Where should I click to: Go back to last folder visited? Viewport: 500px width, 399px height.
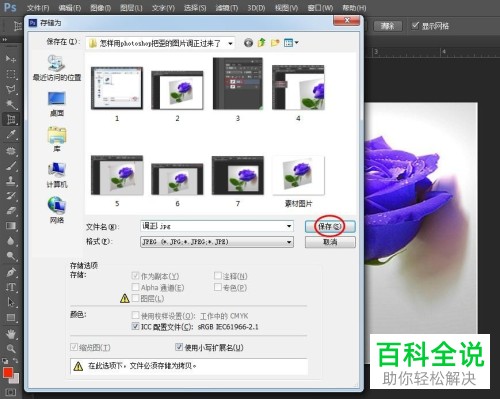(x=248, y=43)
